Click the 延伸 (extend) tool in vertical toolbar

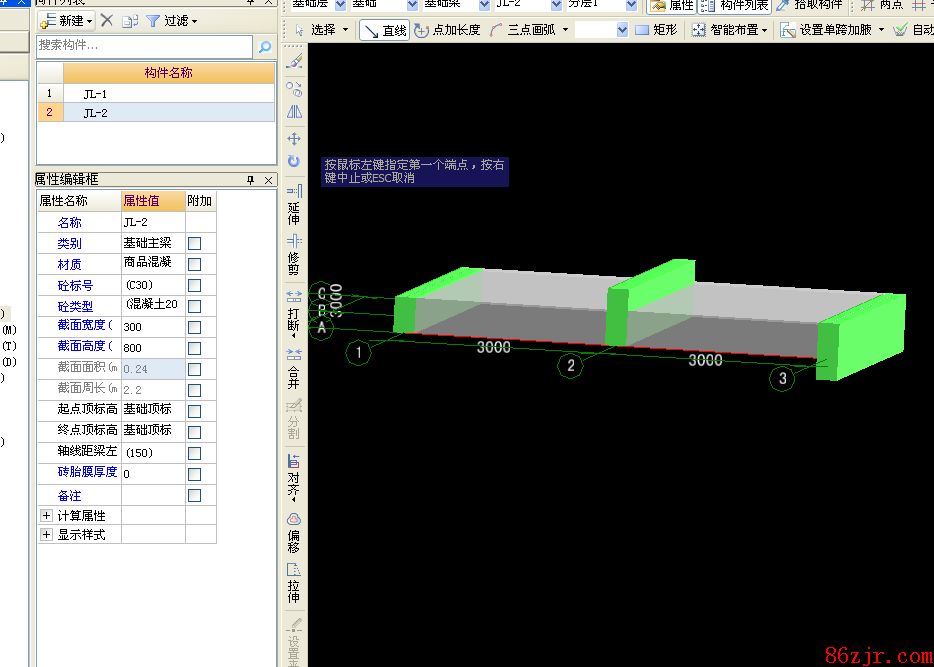pyautogui.click(x=294, y=204)
